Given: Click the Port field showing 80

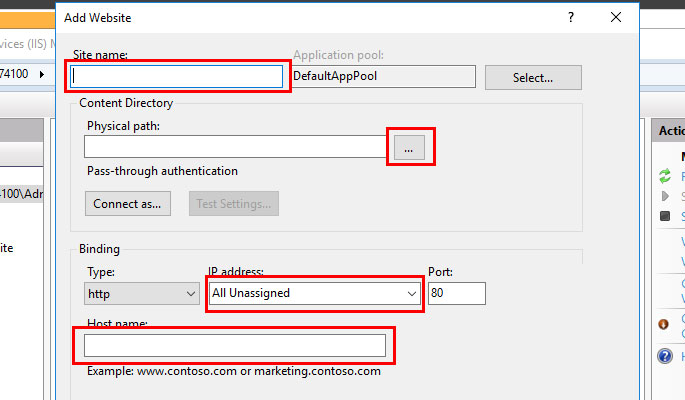Looking at the screenshot, I should [456, 294].
